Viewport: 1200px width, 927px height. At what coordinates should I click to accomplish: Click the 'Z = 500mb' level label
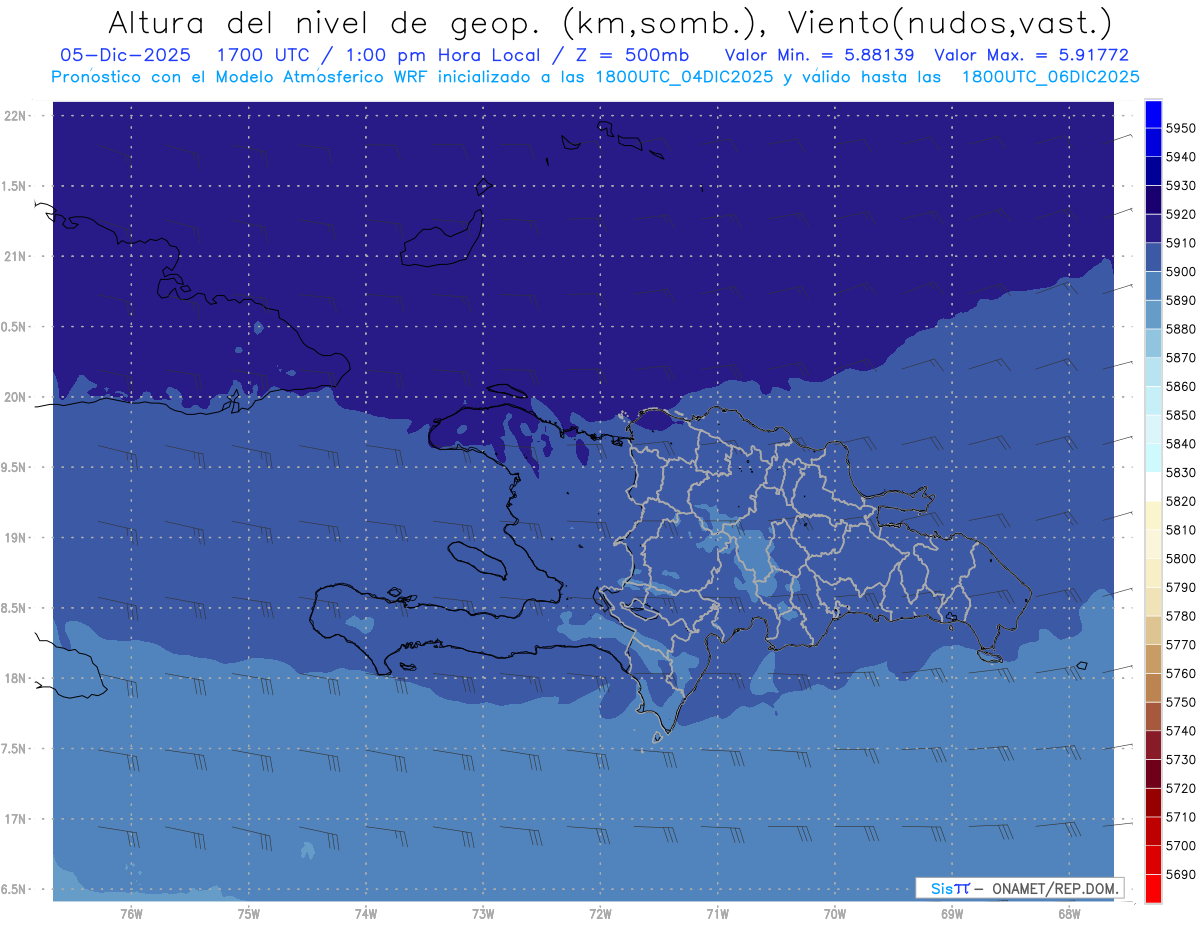click(x=623, y=56)
